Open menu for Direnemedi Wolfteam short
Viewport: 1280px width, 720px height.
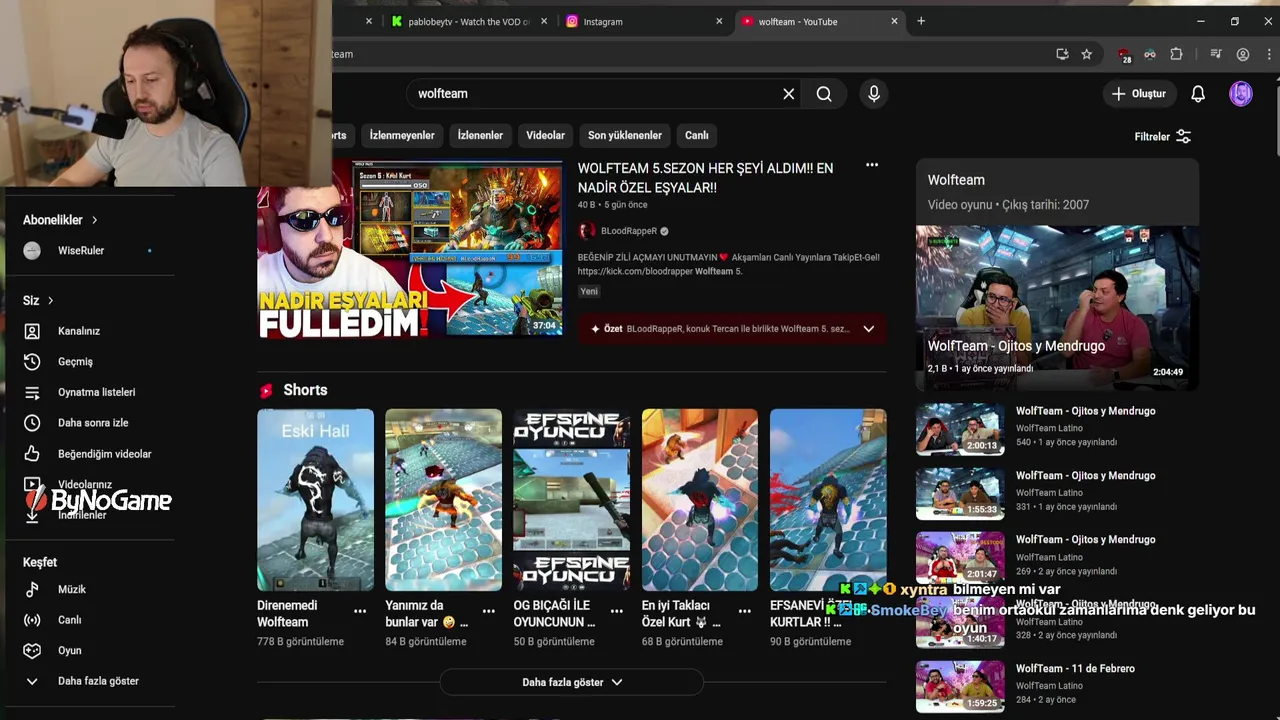[360, 611]
